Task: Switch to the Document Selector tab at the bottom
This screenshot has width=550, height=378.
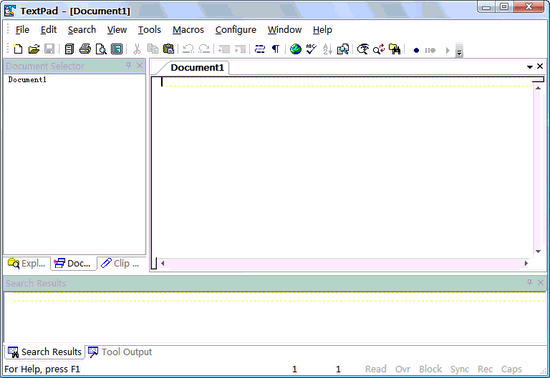Action: click(x=73, y=263)
